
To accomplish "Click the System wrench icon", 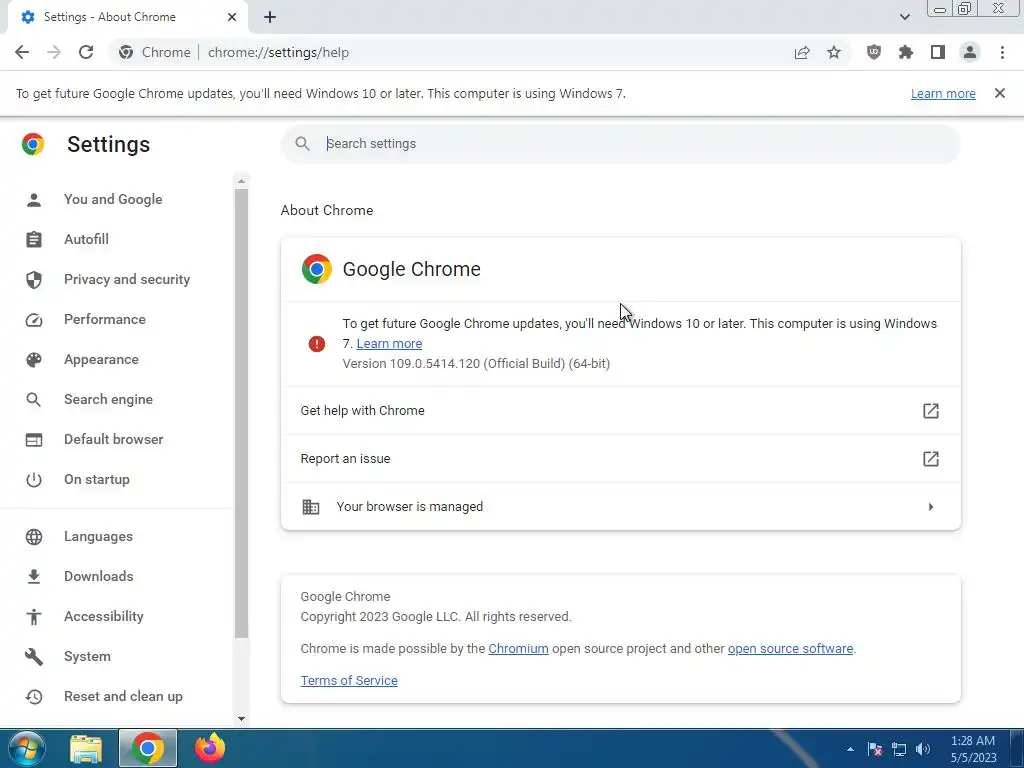I will (34, 656).
